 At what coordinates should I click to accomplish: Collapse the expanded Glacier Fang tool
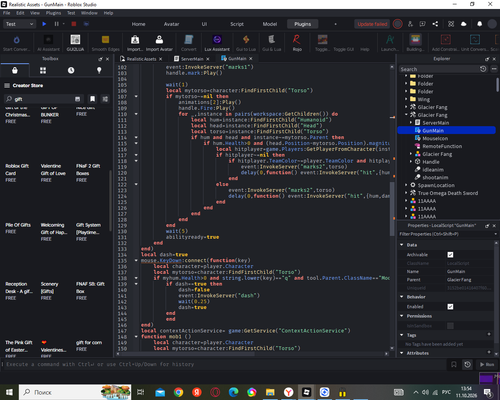406,115
